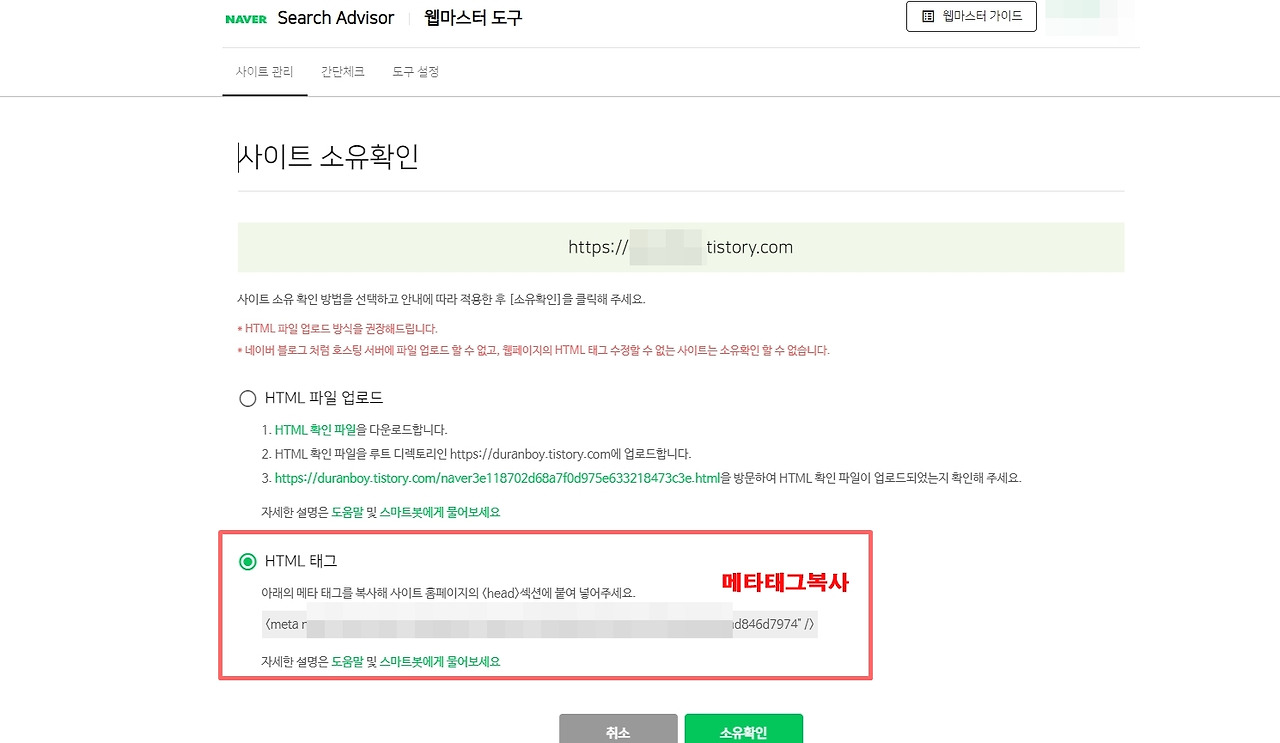Viewport: 1280px width, 743px height.
Task: Open Search Advisor home link
Action: click(336, 18)
